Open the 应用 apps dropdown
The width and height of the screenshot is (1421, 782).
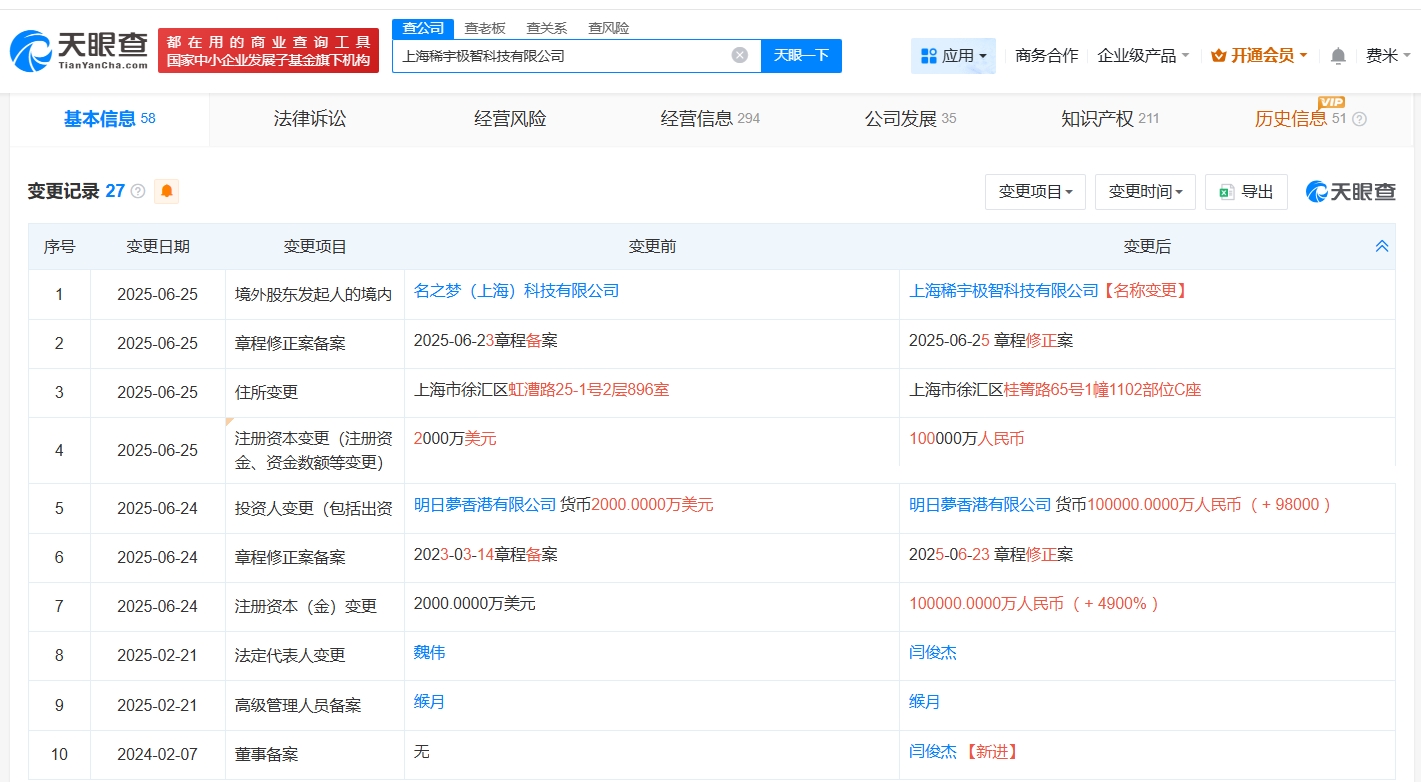coord(953,56)
